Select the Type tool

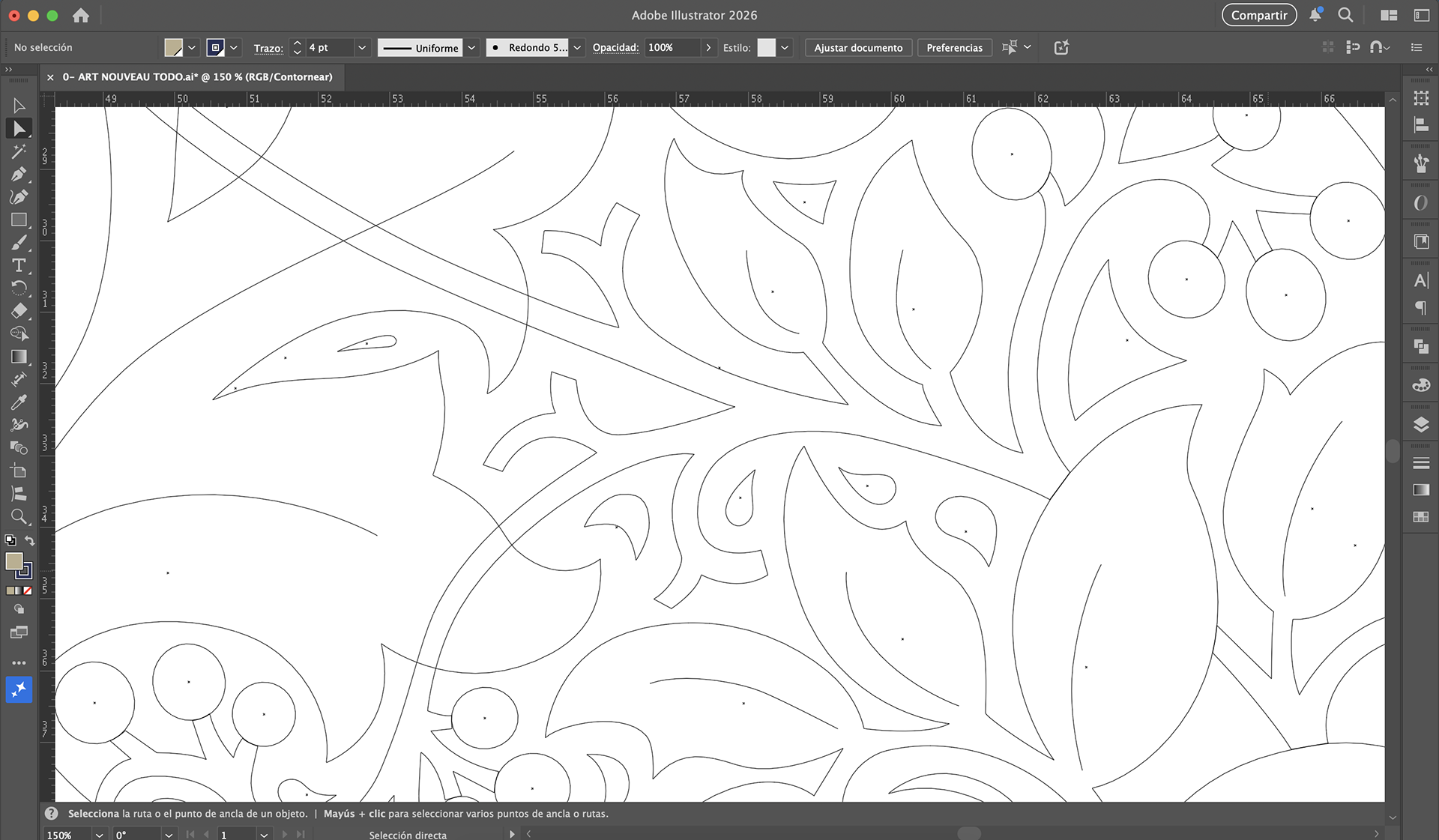19,265
